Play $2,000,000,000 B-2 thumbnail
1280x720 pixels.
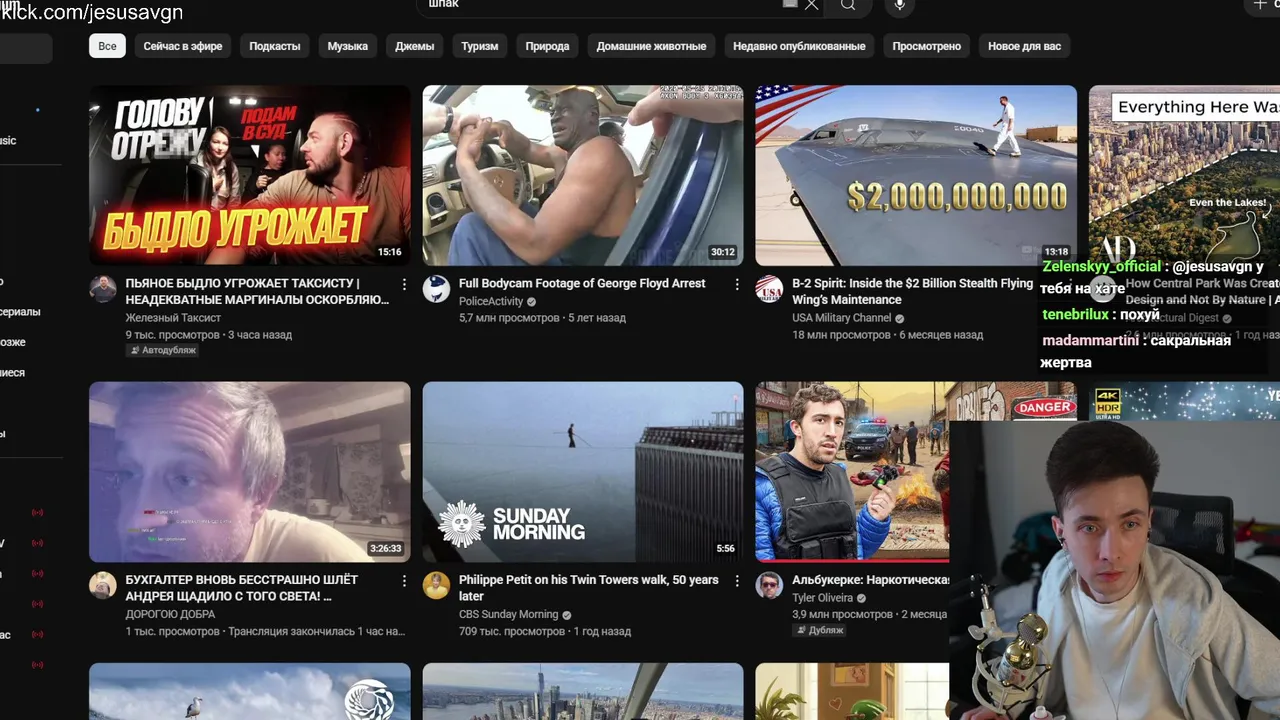(x=916, y=175)
